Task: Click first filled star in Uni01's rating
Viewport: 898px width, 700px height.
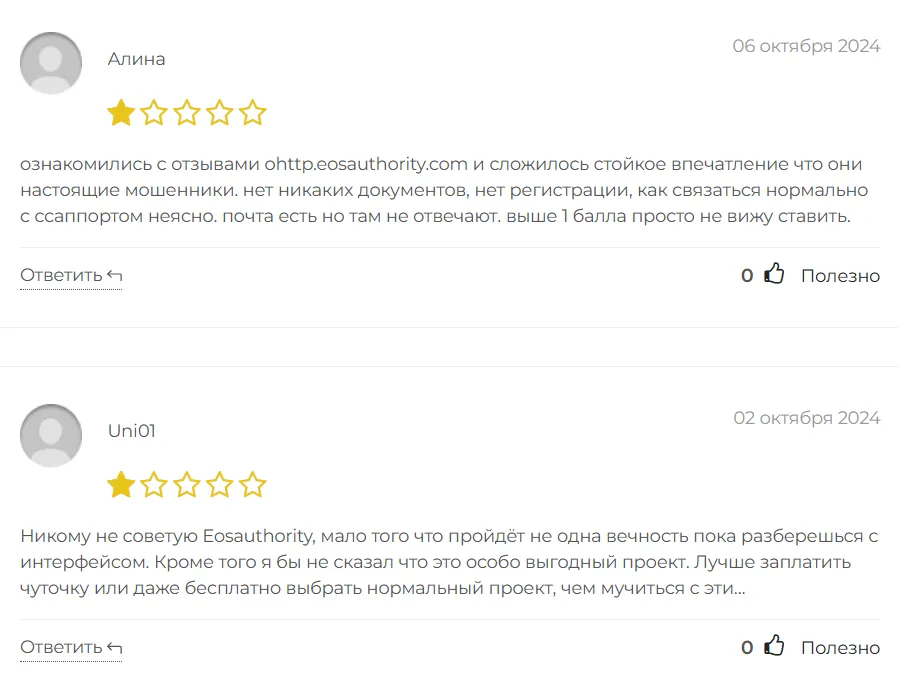Action: [x=121, y=485]
